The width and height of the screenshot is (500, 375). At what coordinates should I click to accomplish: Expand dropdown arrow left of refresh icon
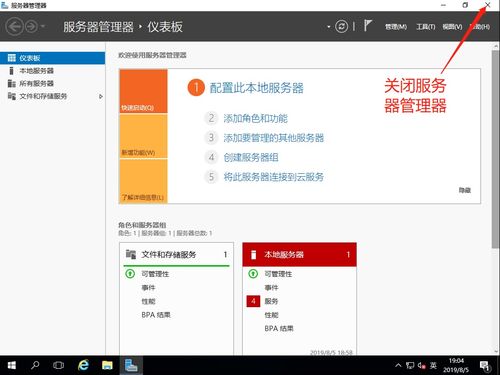click(x=329, y=27)
